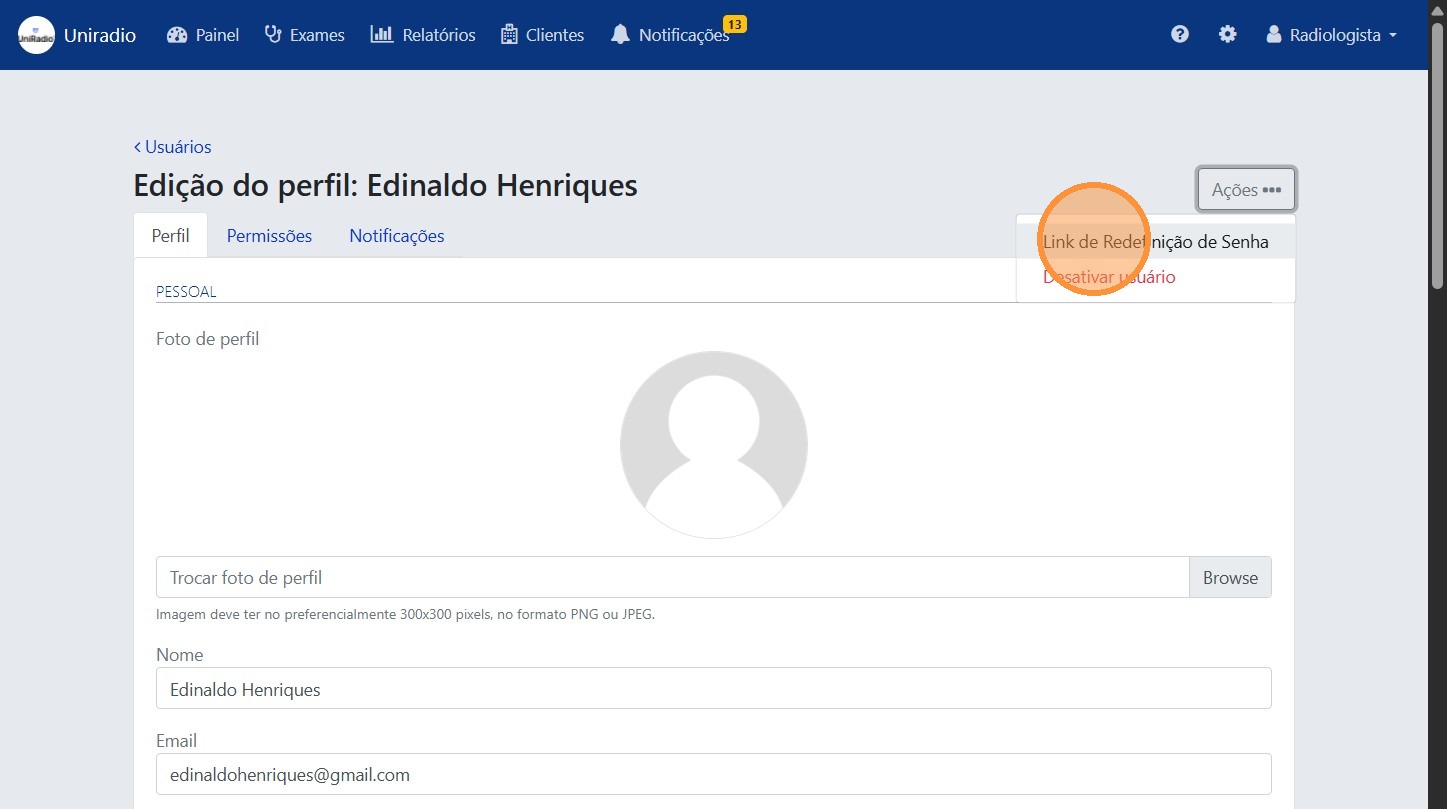The height and width of the screenshot is (809, 1447).
Task: Open Notificações bell icon
Action: [x=621, y=35]
